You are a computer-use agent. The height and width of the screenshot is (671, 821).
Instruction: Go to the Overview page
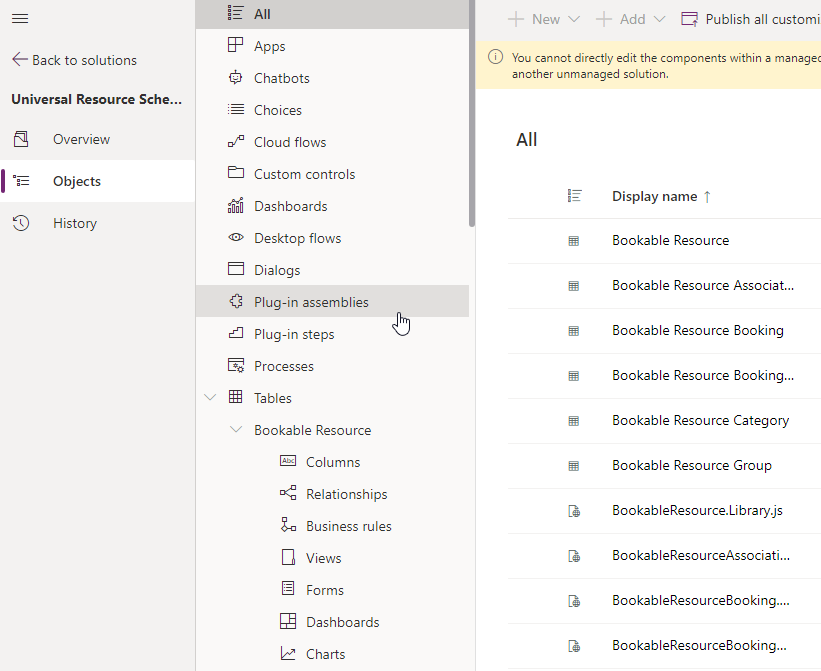pos(97,139)
